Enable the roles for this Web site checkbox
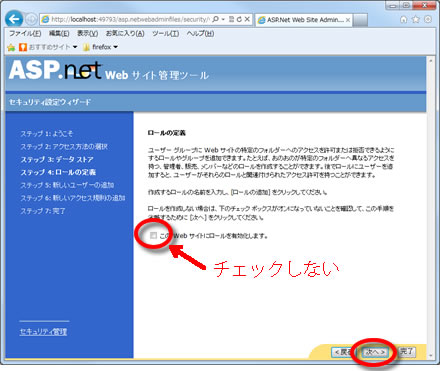Viewport: 440px width, 371px height. 153,236
